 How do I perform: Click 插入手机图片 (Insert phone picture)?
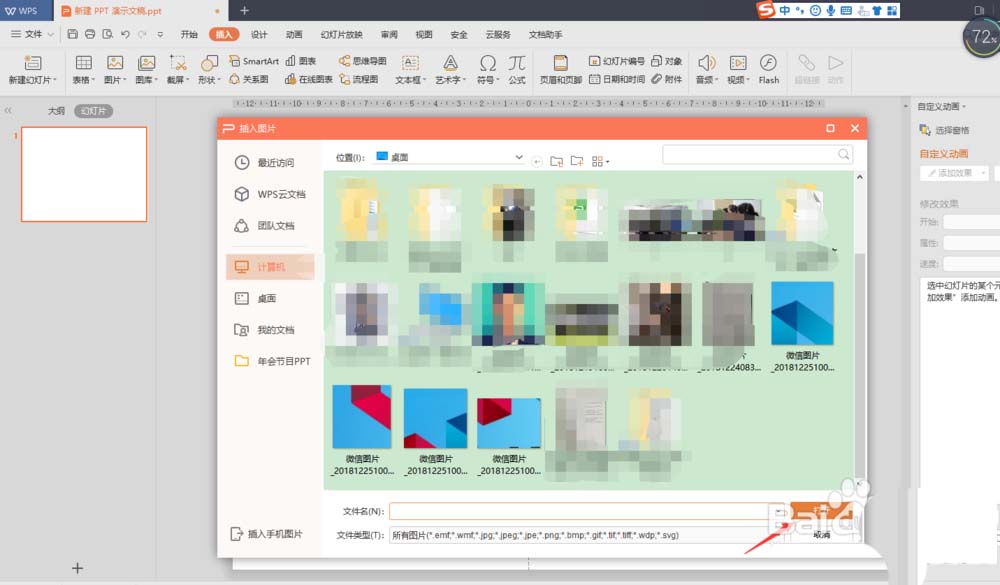click(x=267, y=533)
